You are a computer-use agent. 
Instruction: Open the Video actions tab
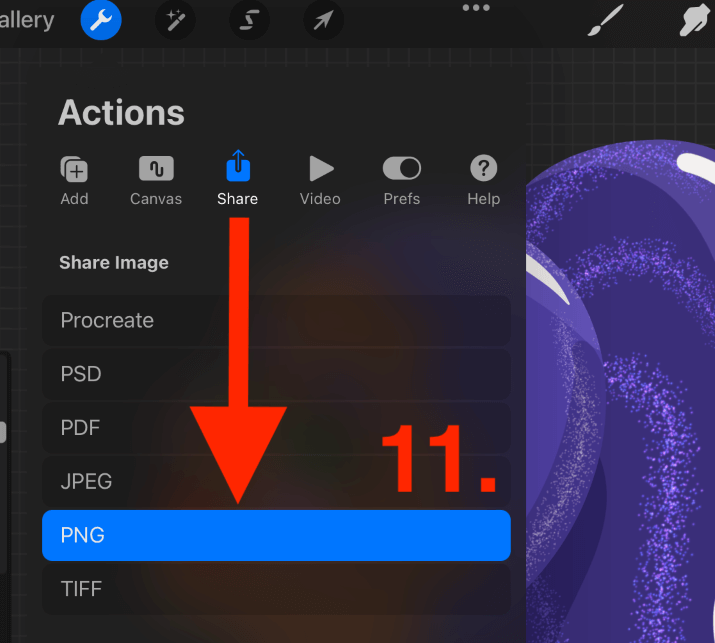320,181
